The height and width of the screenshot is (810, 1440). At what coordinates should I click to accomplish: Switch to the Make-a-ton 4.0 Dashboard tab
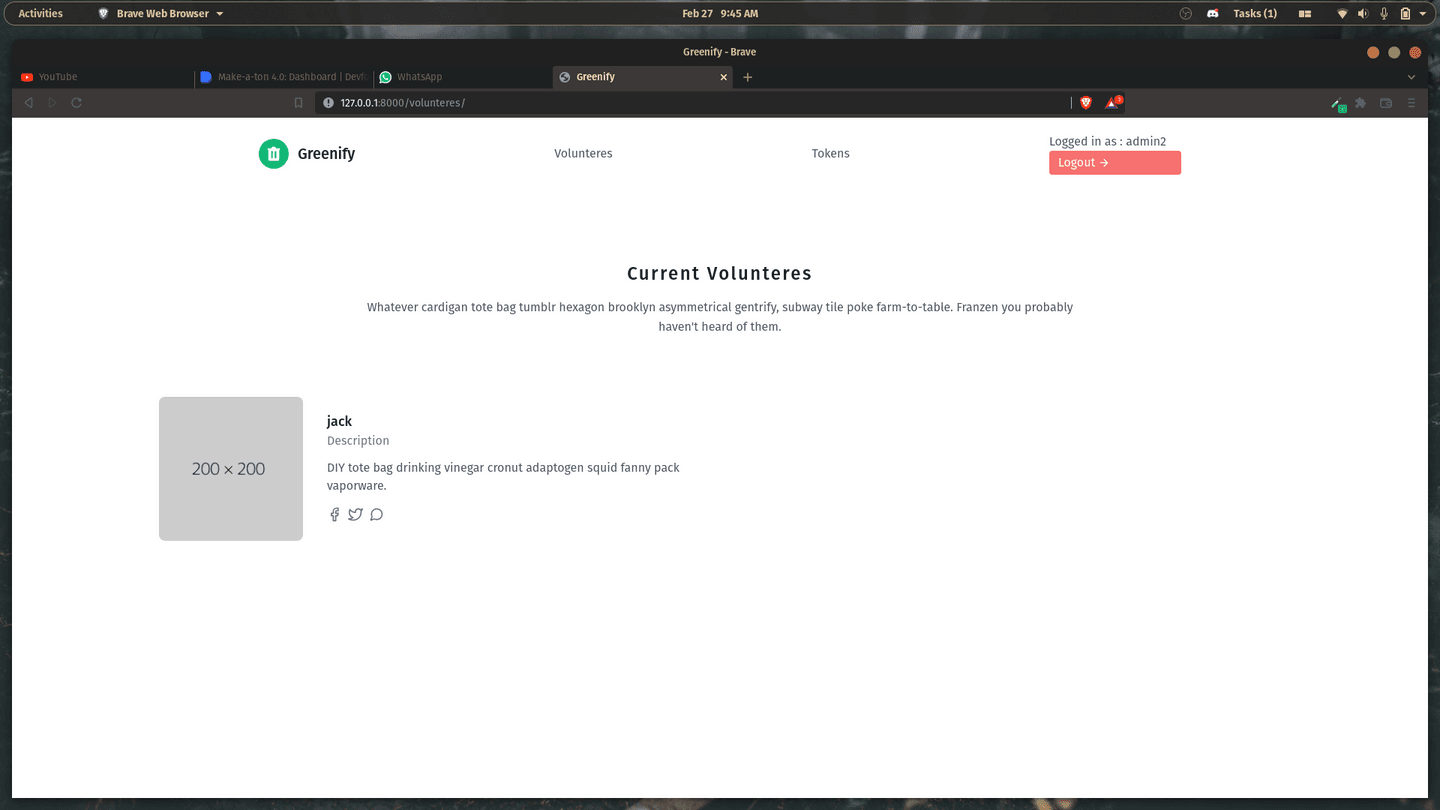(283, 77)
